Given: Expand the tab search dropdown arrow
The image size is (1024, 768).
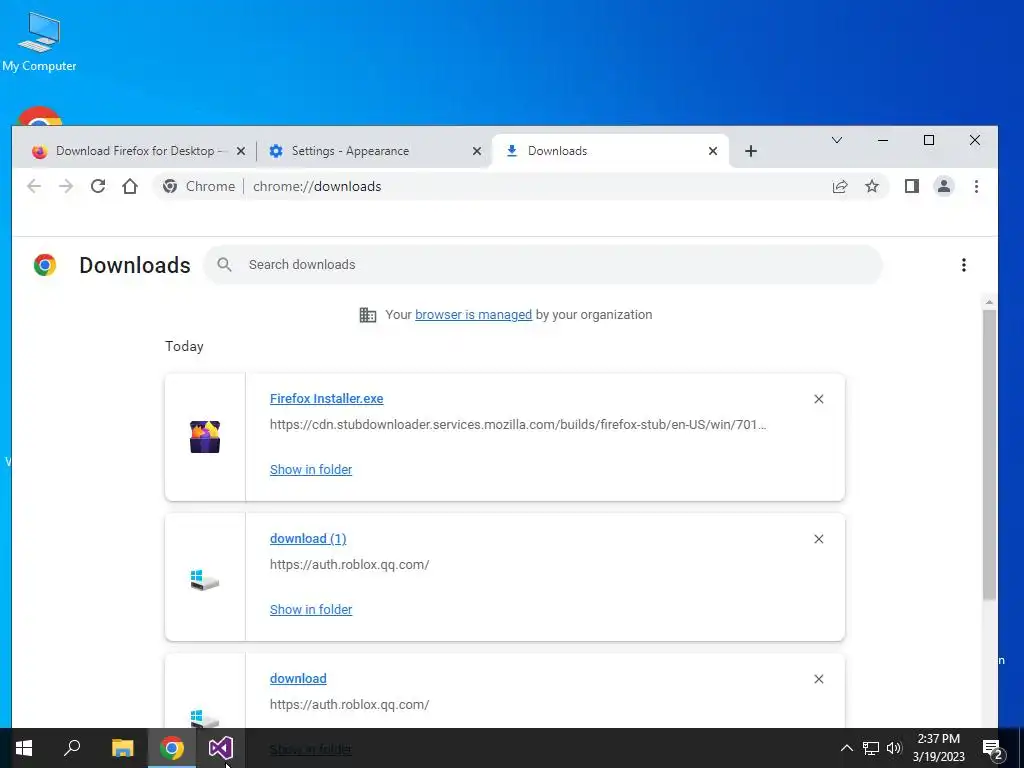Looking at the screenshot, I should (837, 140).
